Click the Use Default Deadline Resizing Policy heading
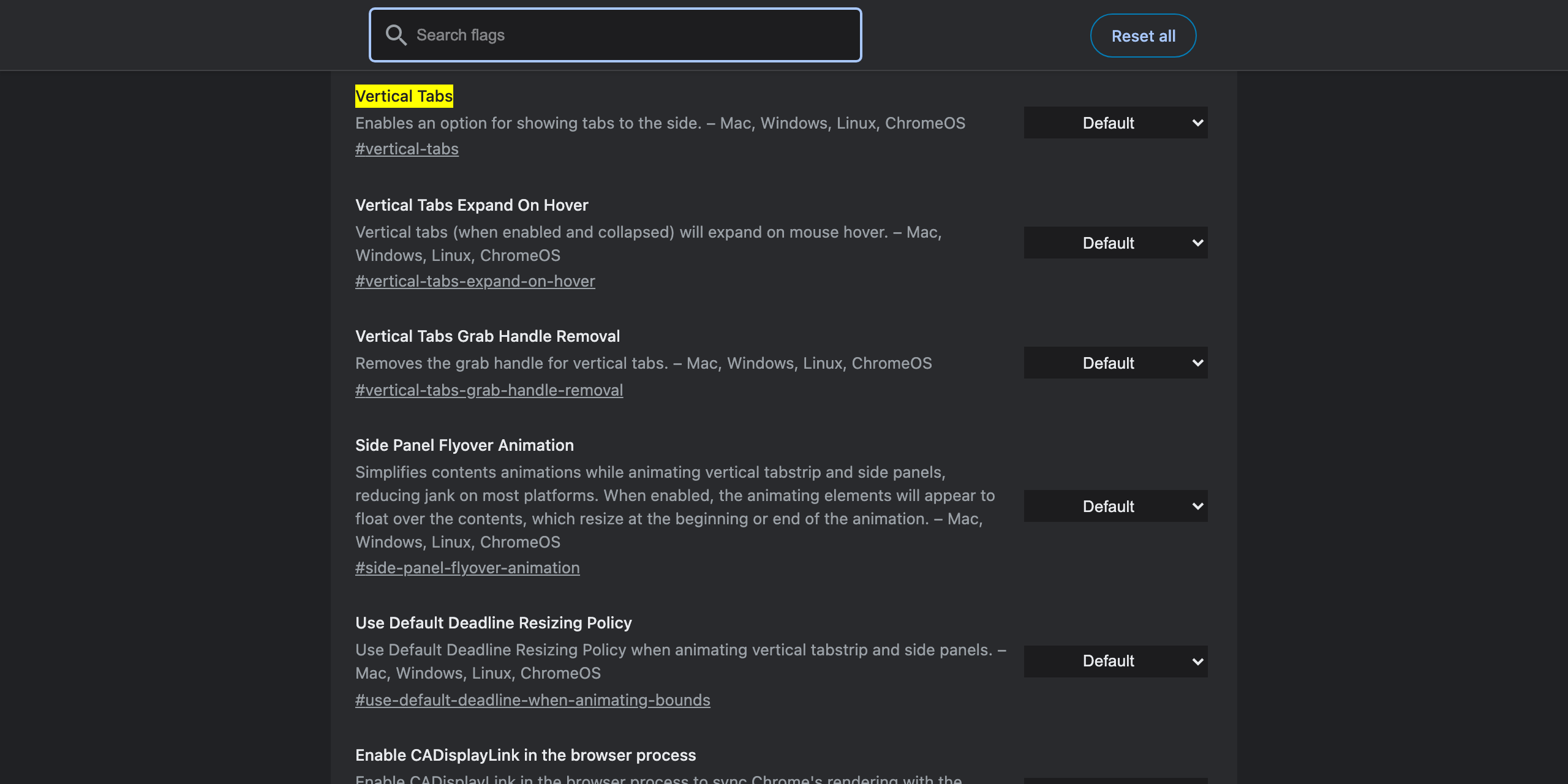Screen dimensions: 1568x784 coord(493,623)
